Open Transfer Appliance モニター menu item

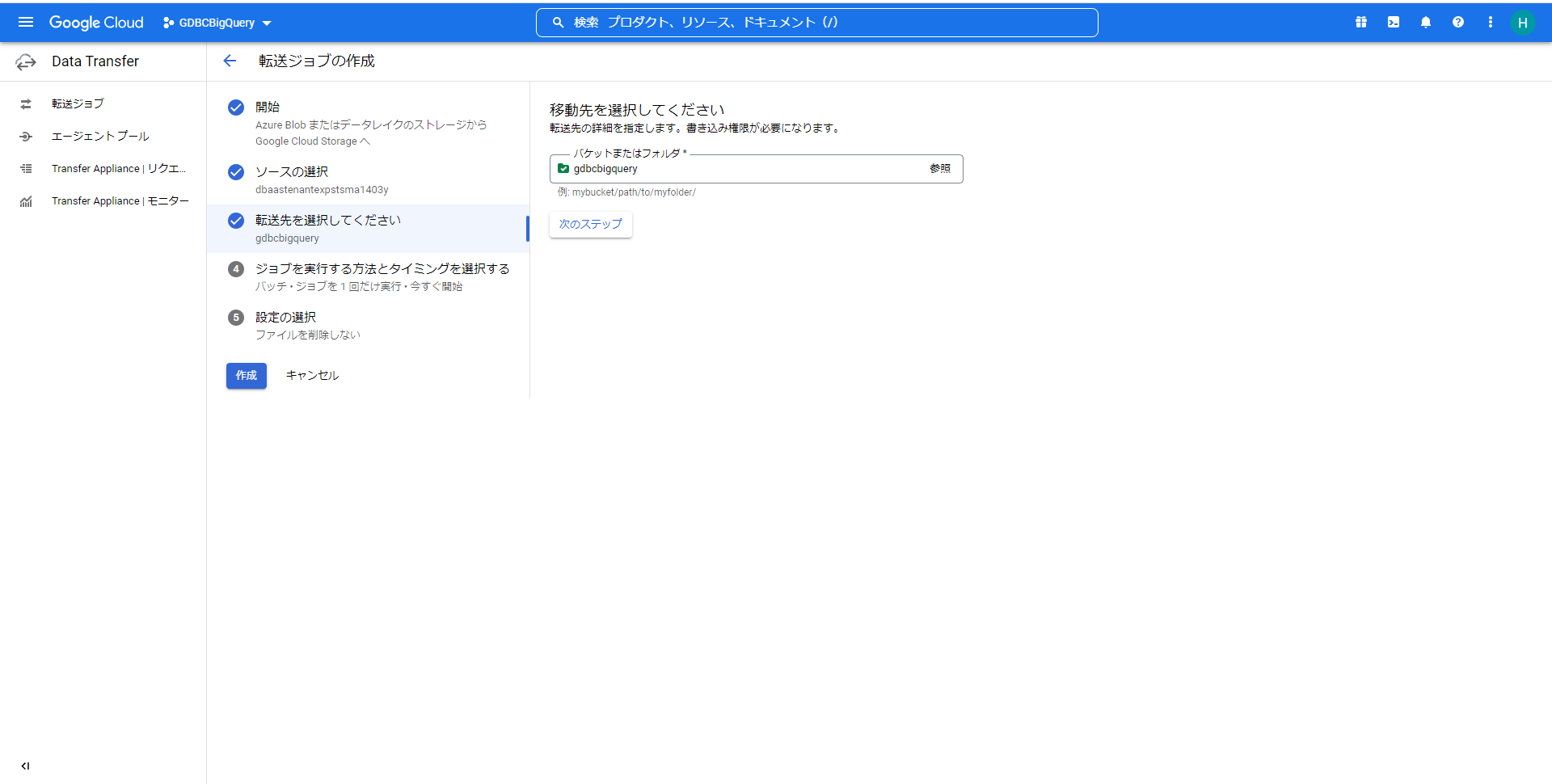[x=120, y=201]
